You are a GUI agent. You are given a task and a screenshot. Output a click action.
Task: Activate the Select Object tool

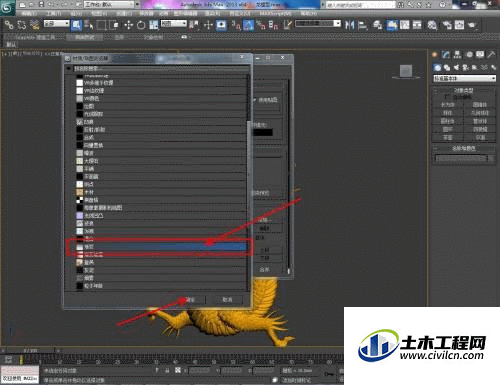click(x=77, y=25)
